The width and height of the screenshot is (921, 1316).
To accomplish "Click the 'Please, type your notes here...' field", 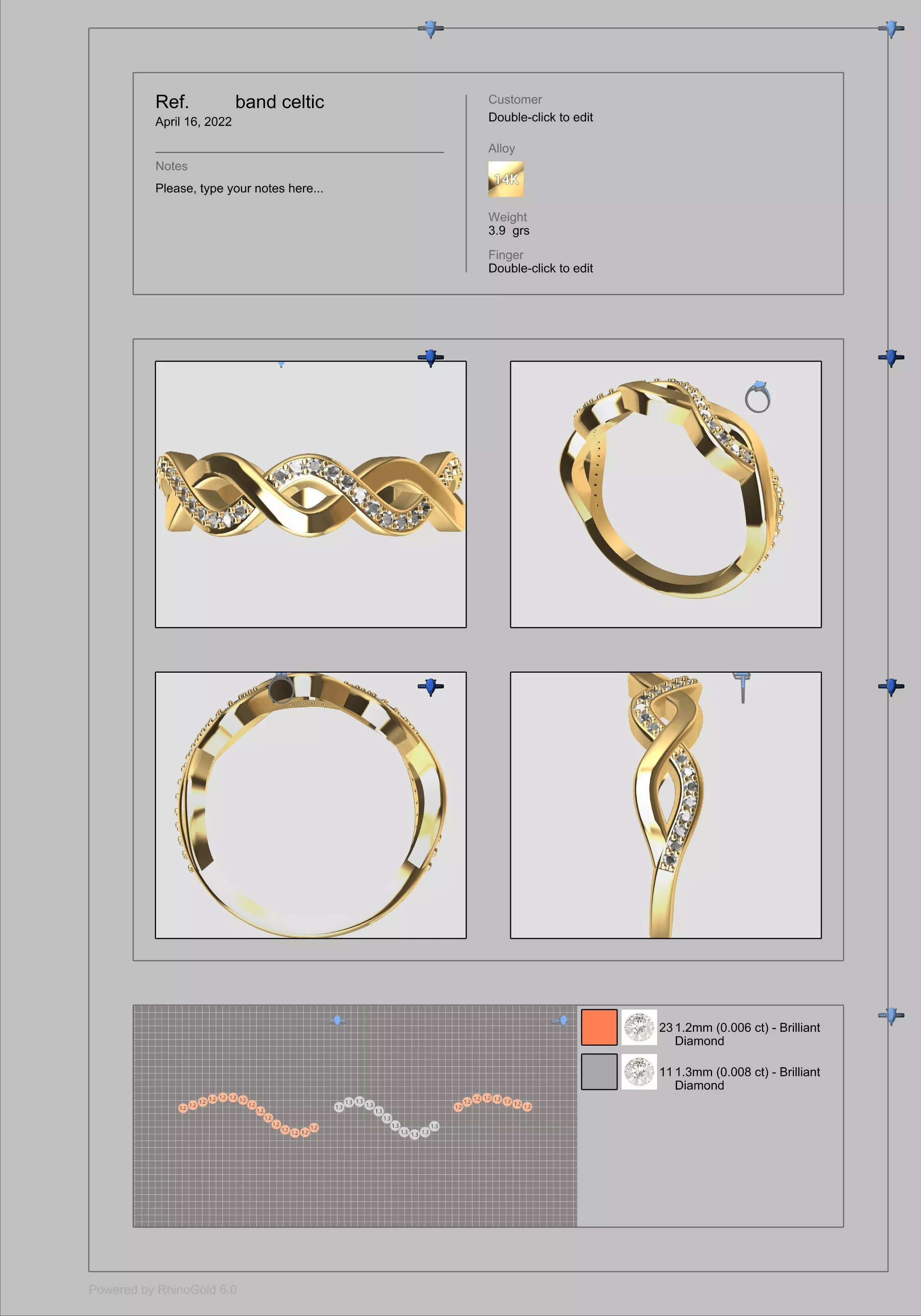I will [x=239, y=189].
